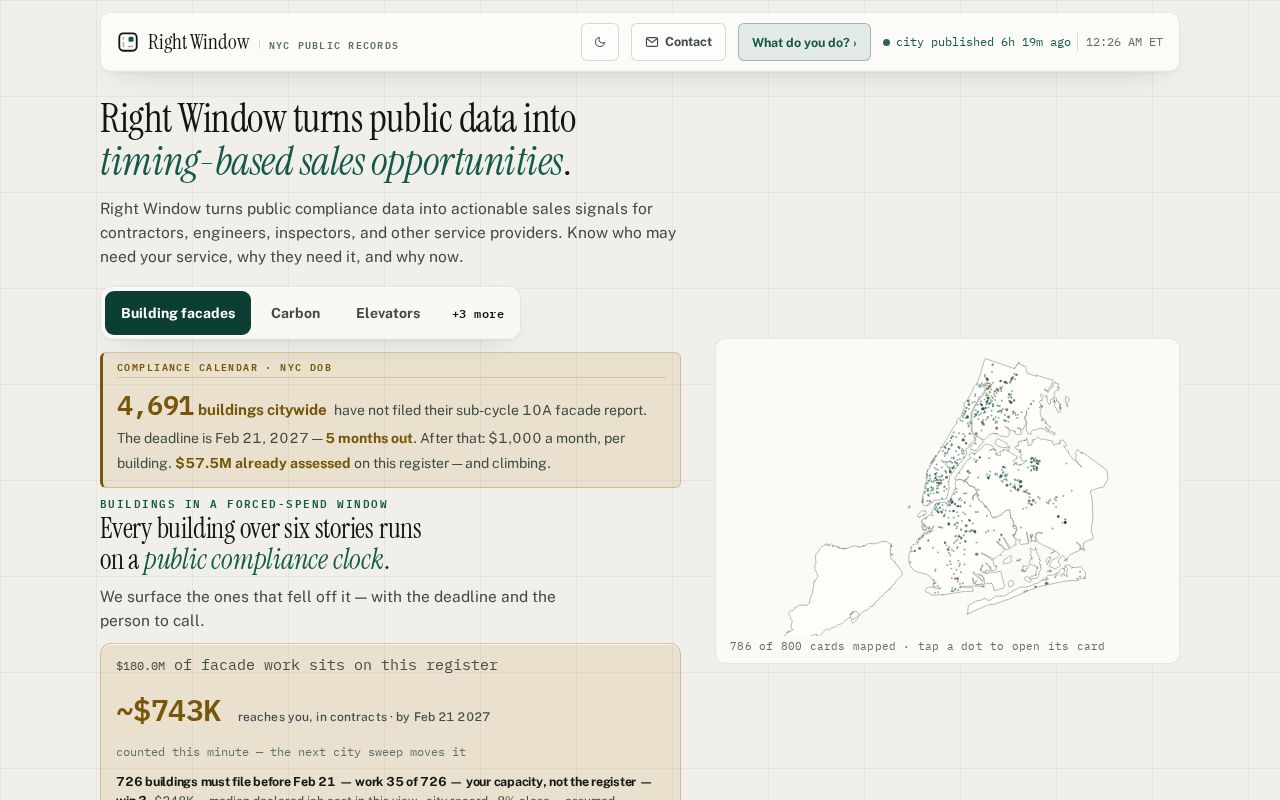Click the Right Window logo icon
The height and width of the screenshot is (800, 1280).
[x=128, y=42]
